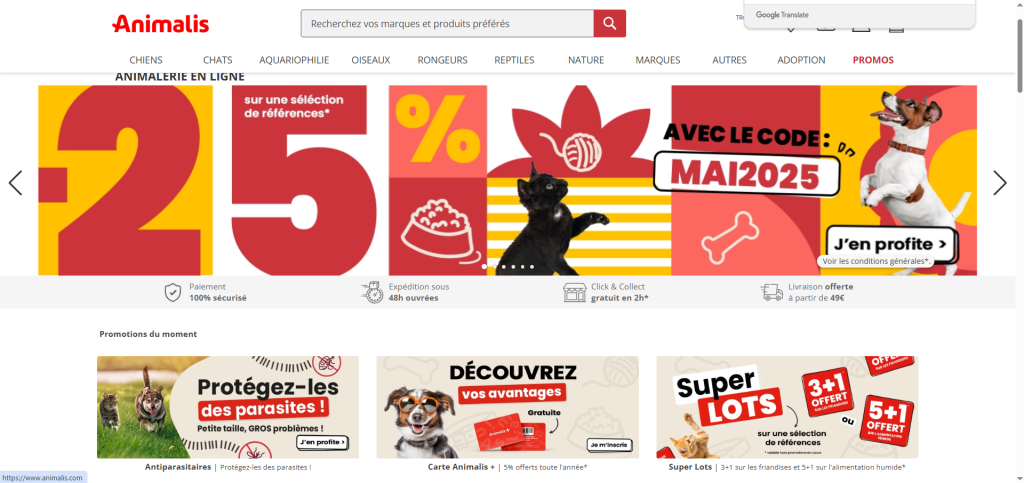Select the first carousel pagination dot
The image size is (1024, 483).
[485, 267]
